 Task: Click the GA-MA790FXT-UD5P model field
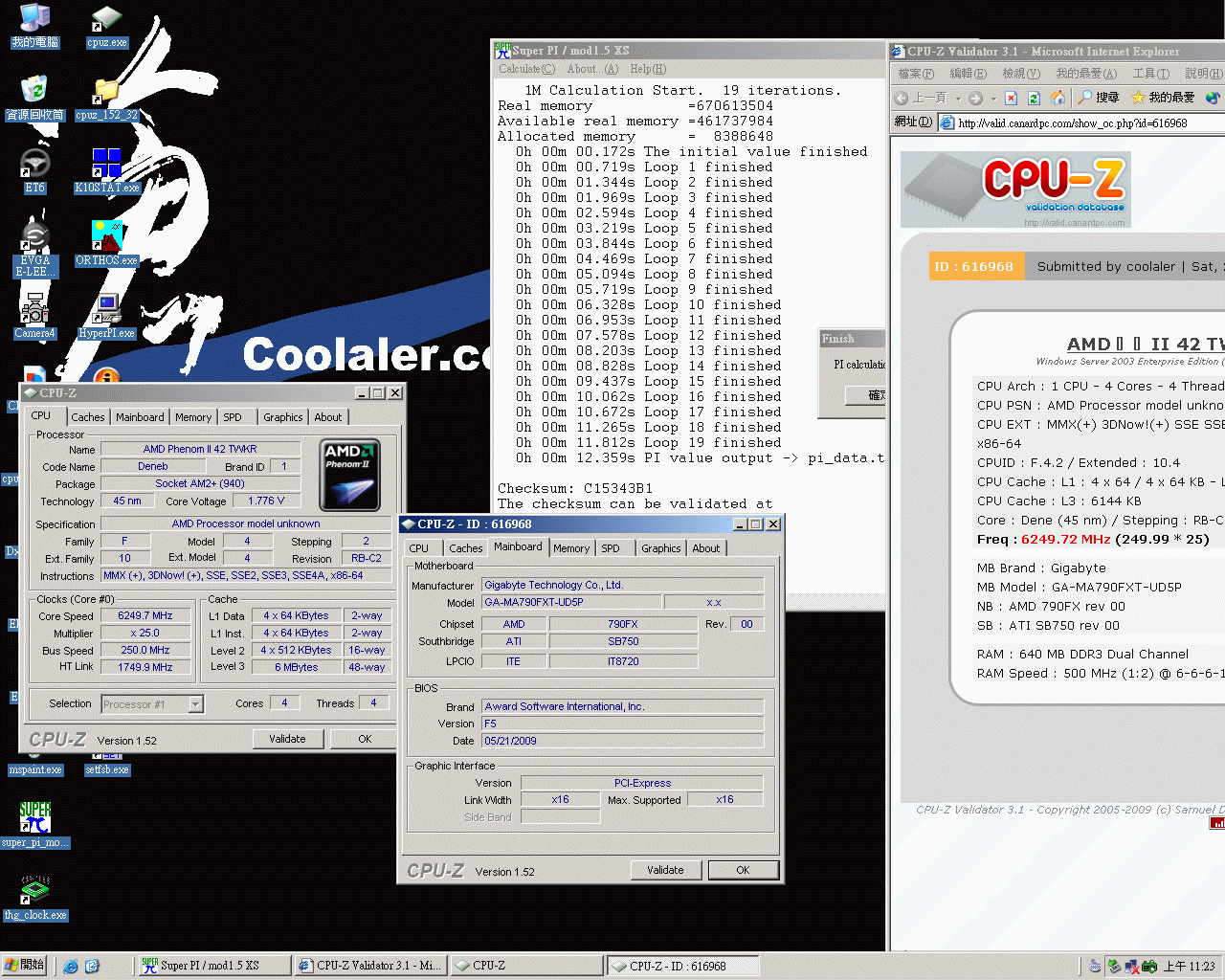point(571,602)
